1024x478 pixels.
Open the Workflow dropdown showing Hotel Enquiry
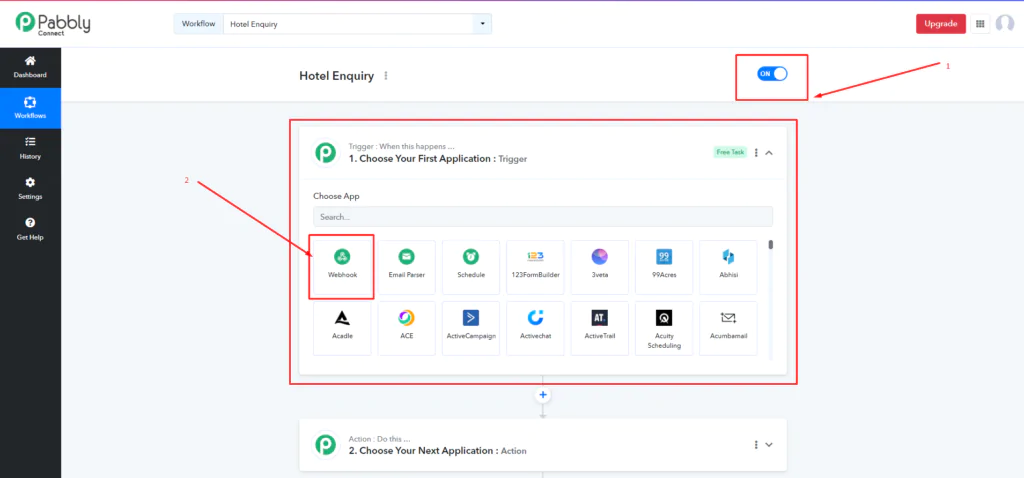pyautogui.click(x=357, y=24)
